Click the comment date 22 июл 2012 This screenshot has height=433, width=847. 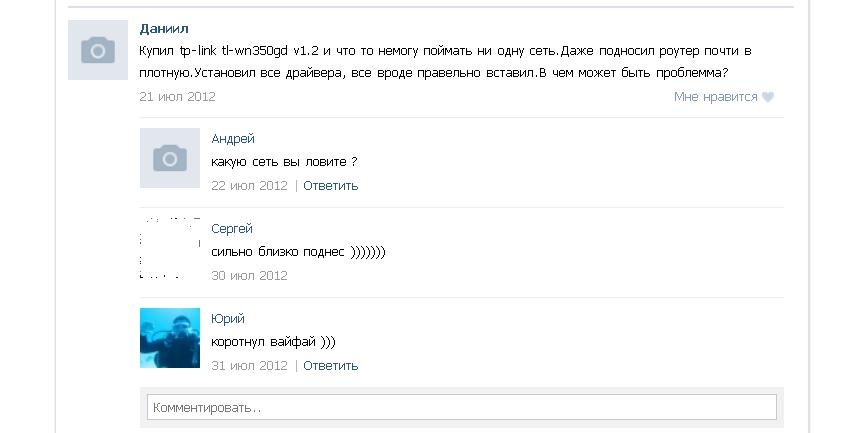(249, 185)
